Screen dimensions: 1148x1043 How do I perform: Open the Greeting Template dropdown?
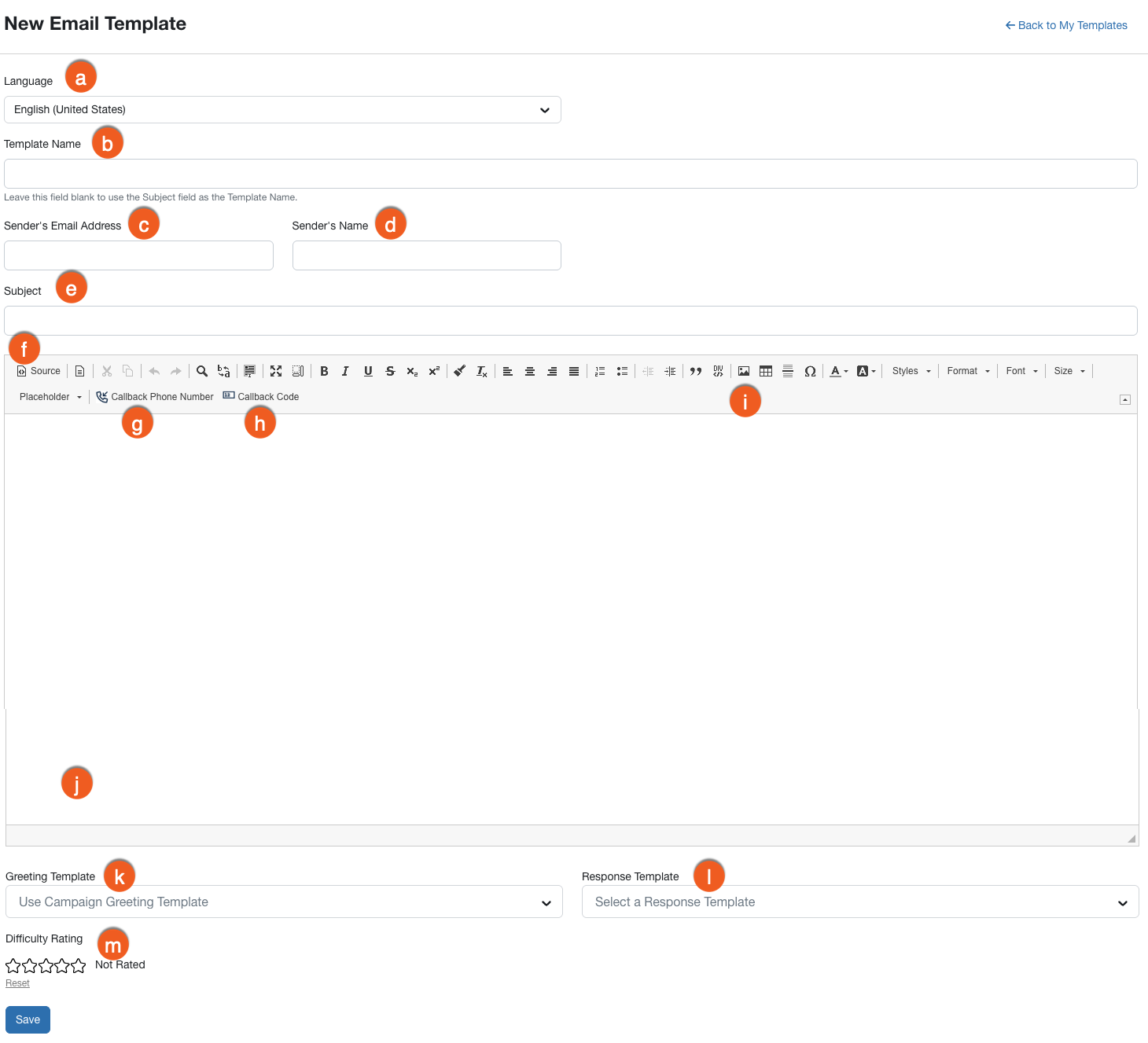(283, 902)
